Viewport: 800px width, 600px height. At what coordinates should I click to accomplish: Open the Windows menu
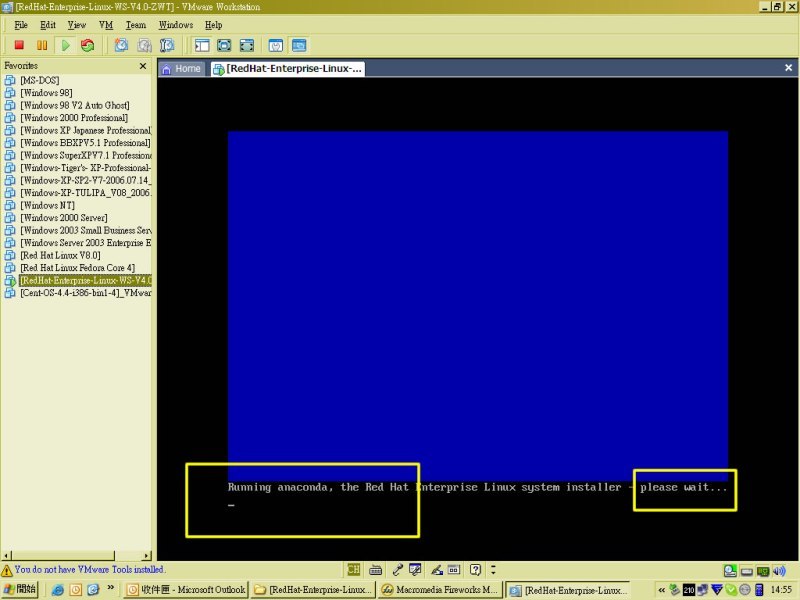[x=176, y=25]
